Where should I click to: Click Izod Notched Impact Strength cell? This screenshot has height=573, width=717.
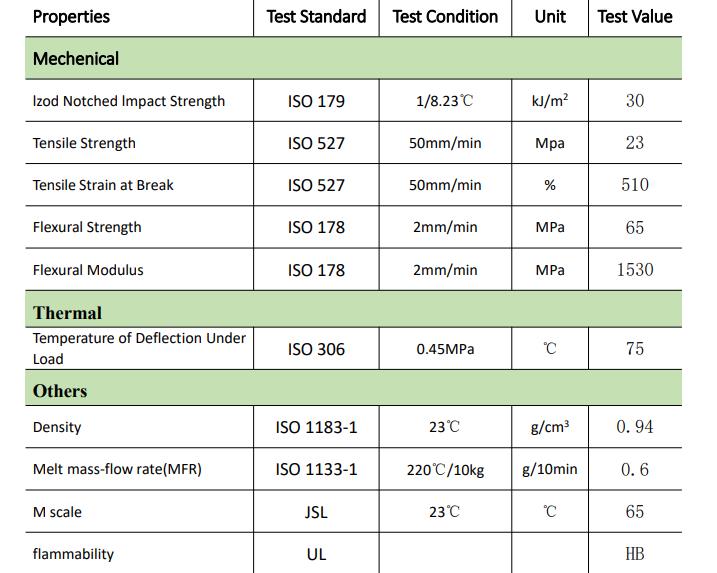coord(129,101)
